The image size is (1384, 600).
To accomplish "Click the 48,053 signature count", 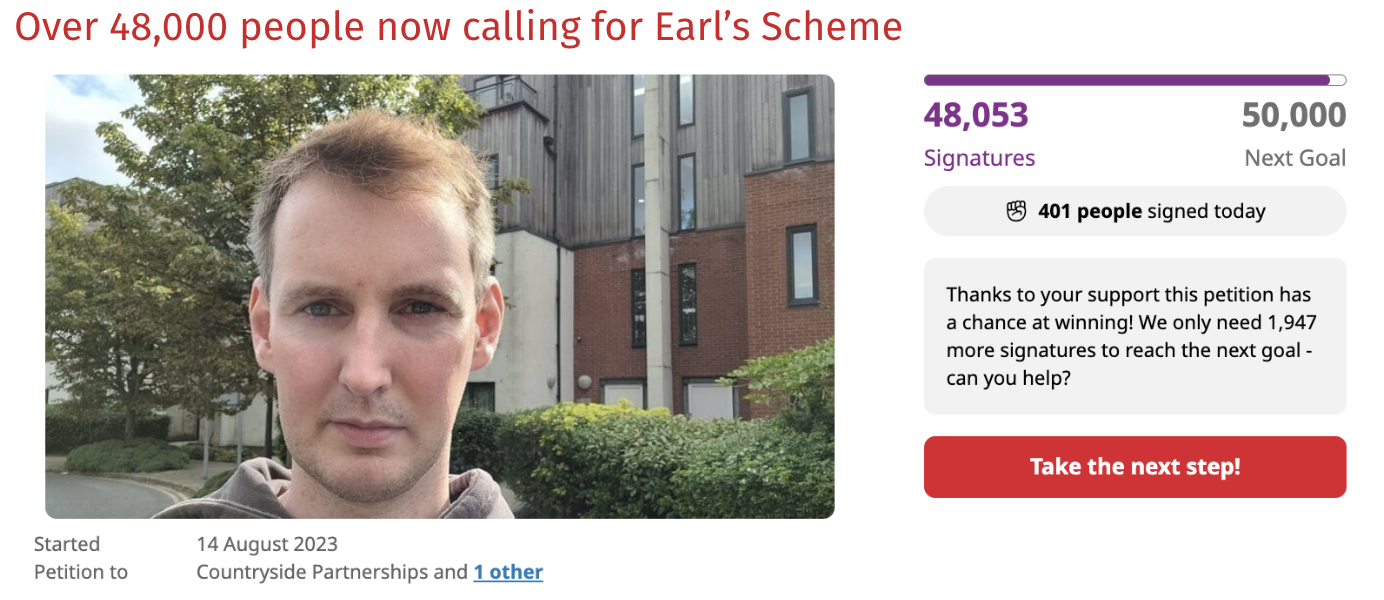I will 976,116.
